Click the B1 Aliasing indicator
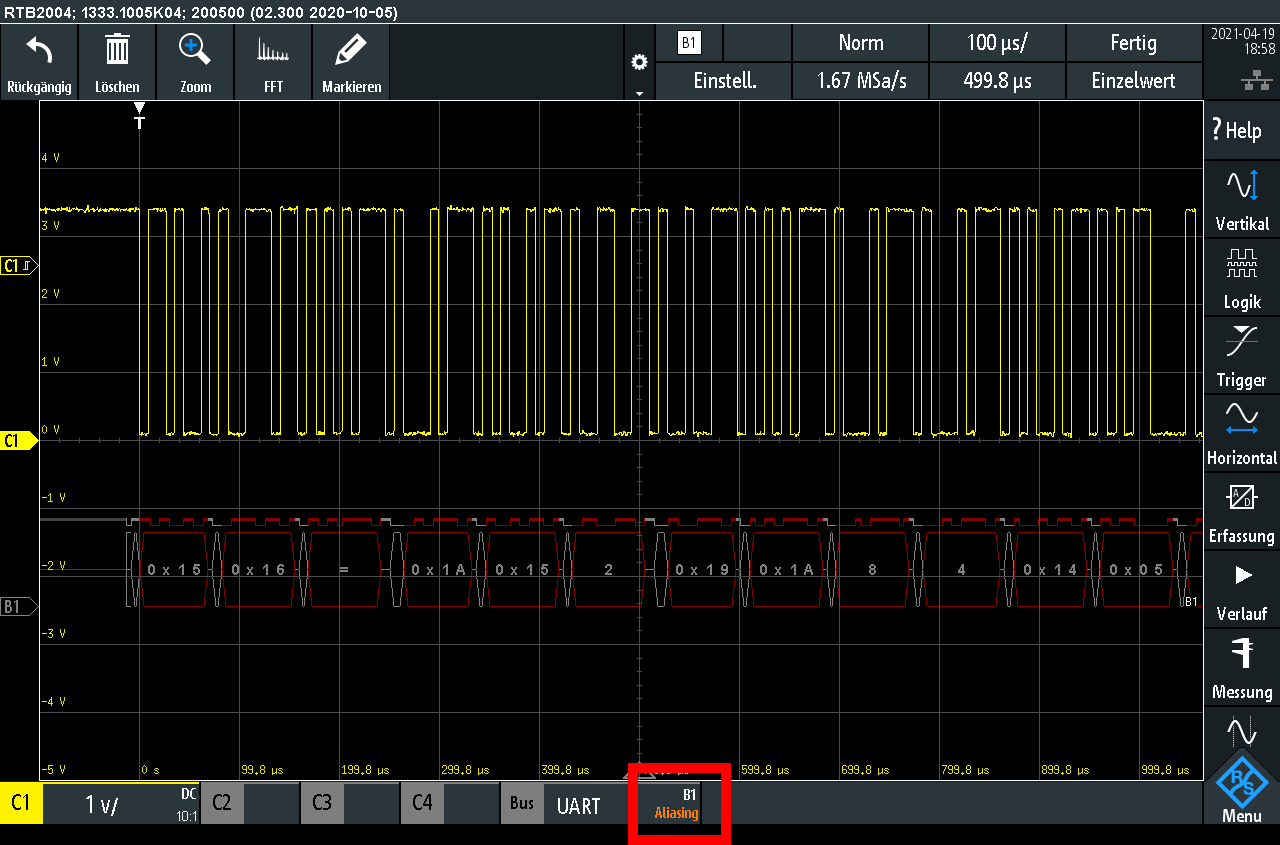The height and width of the screenshot is (845, 1280). pyautogui.click(x=676, y=803)
